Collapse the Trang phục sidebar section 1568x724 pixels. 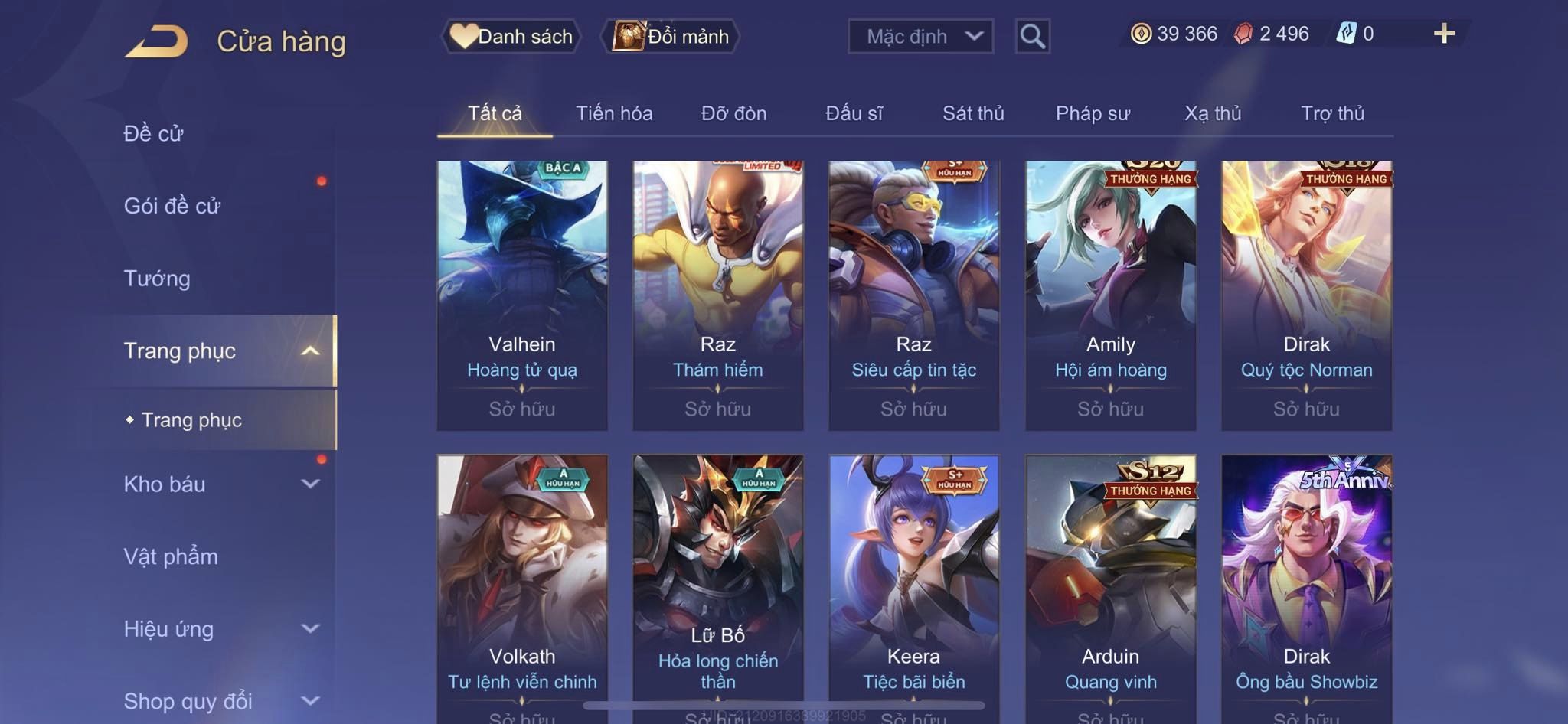[310, 351]
